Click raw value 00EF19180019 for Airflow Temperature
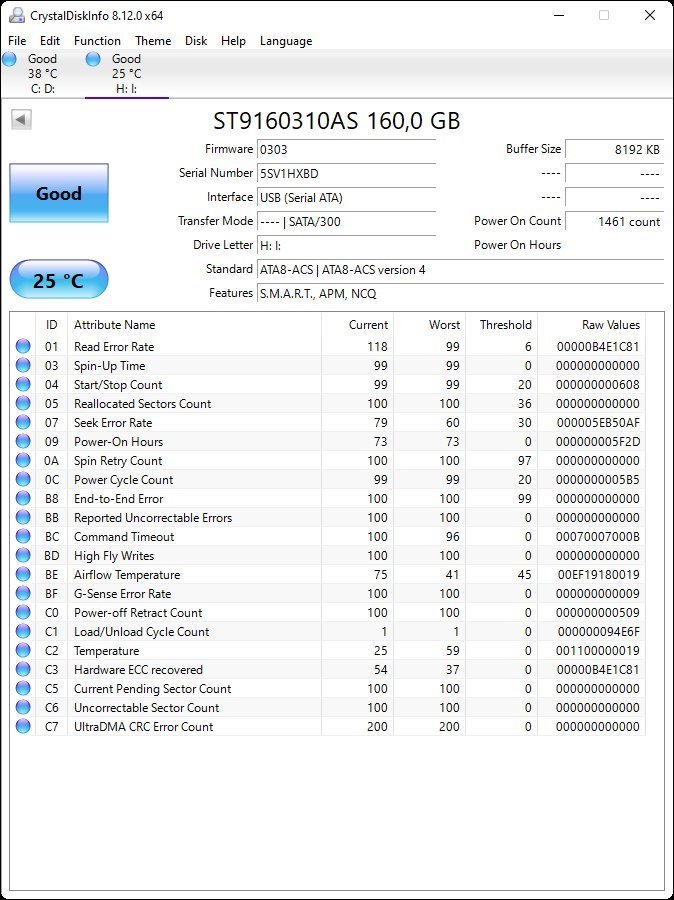Screen dimensions: 674x900 598,575
